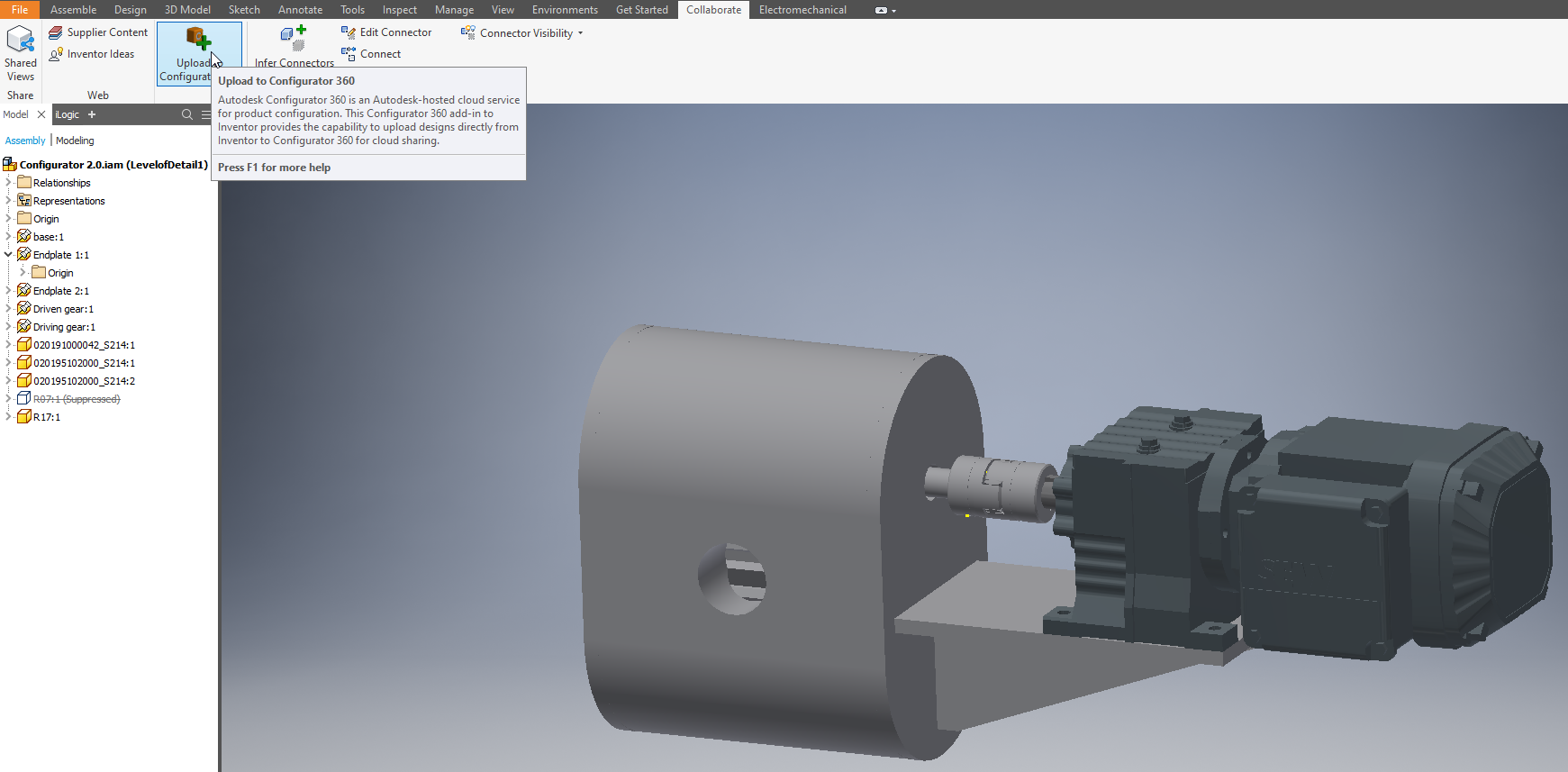Switch to the Environments ribbon tab
The height and width of the screenshot is (772, 1568).
(565, 10)
